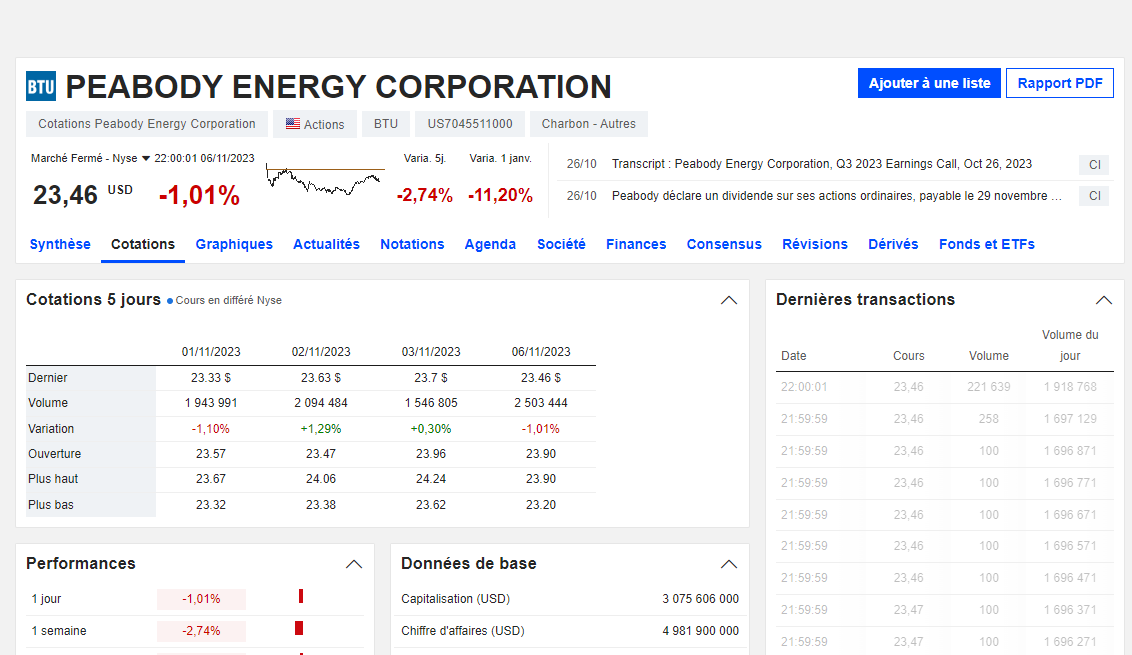
Task: Click the US flag Actions tag
Action: pos(315,124)
